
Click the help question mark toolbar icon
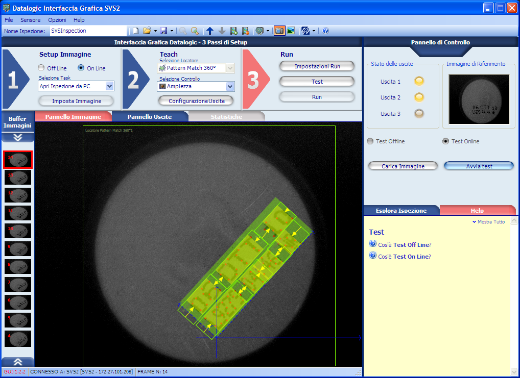tap(326, 31)
